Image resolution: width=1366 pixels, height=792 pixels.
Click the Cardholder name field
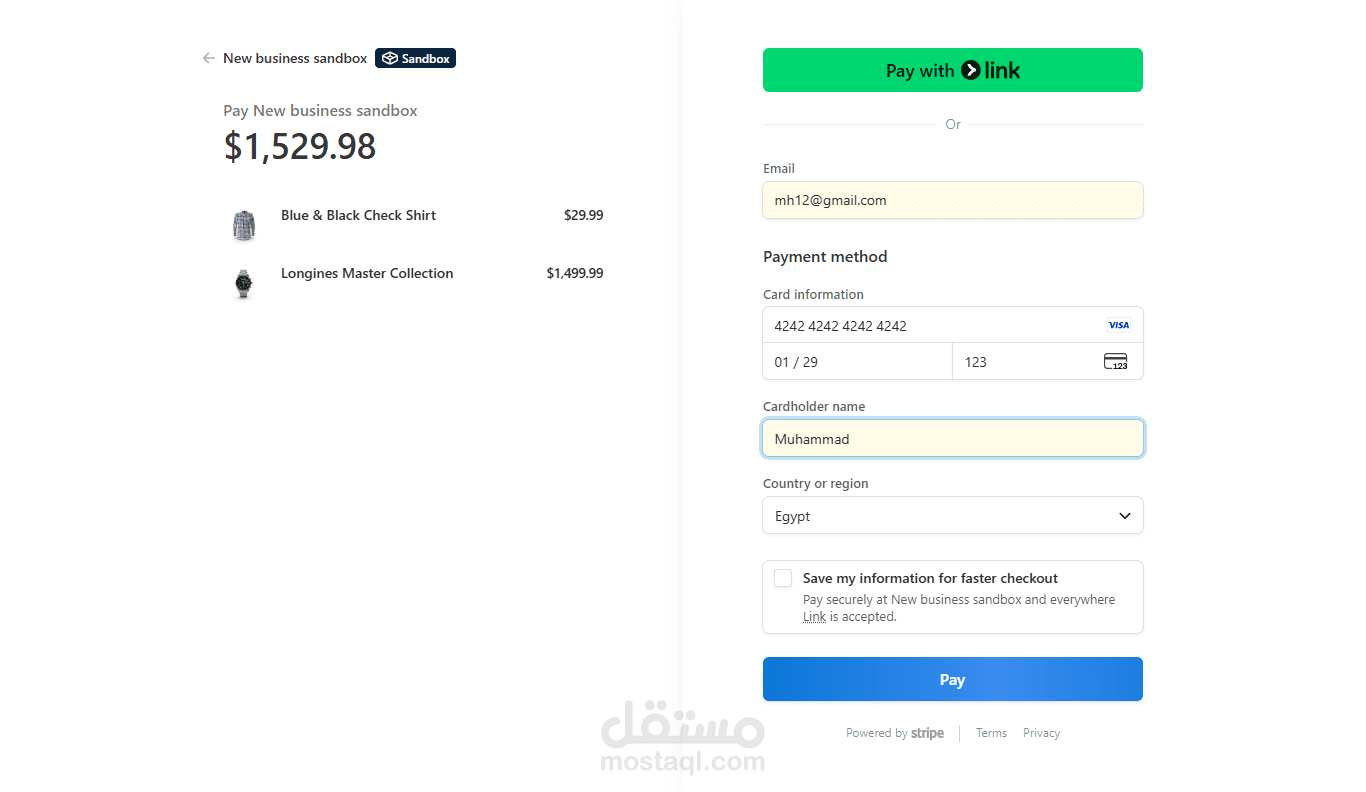click(952, 439)
